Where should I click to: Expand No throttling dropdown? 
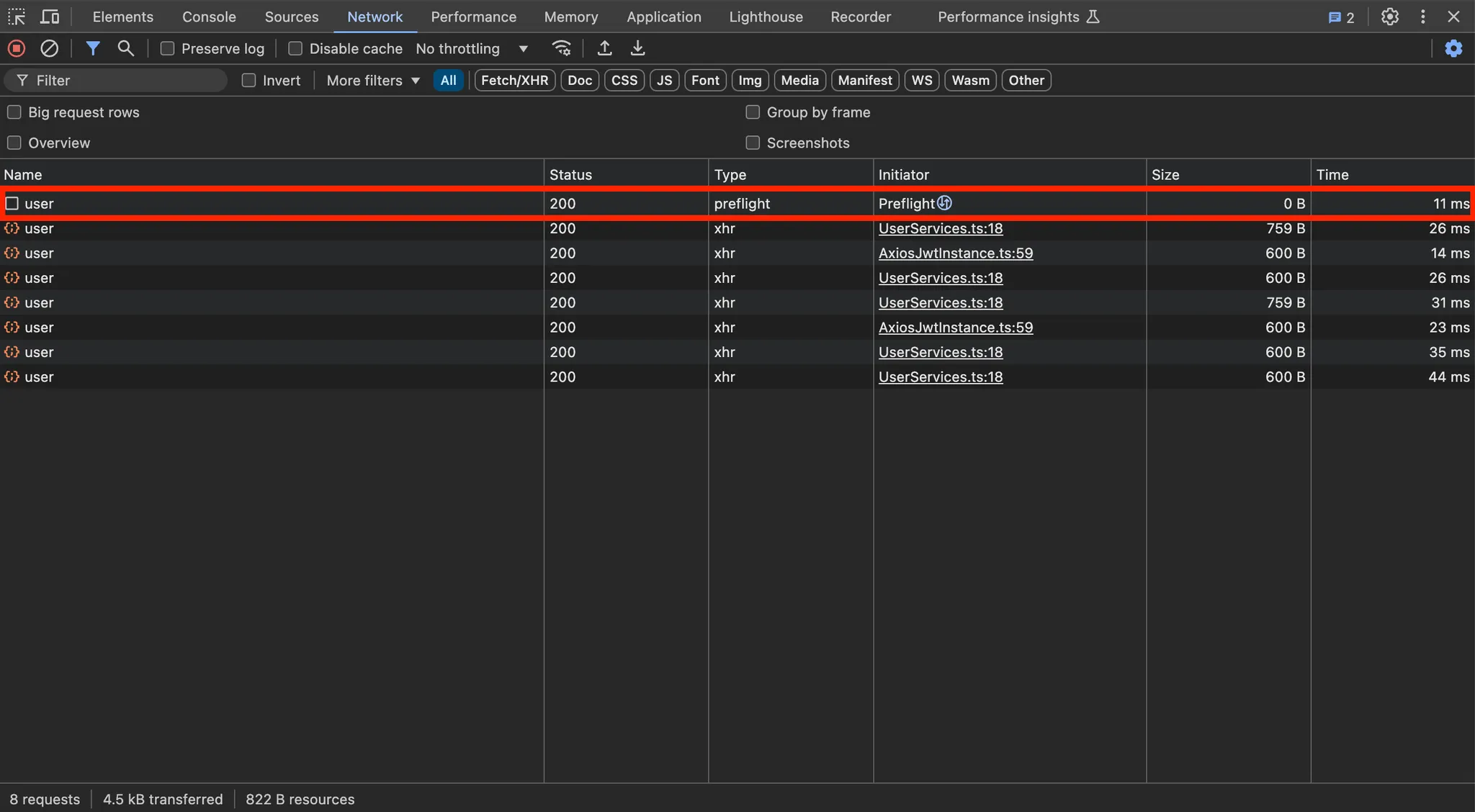coord(472,48)
